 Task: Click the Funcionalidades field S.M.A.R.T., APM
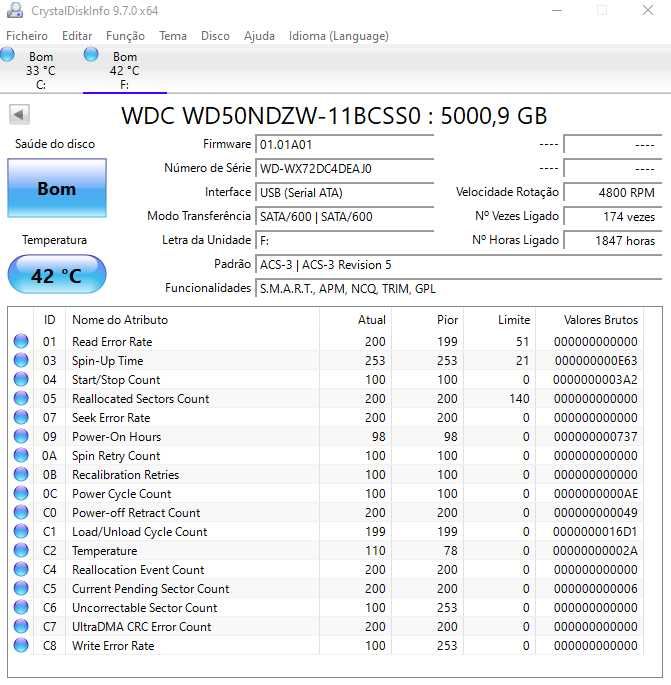click(459, 289)
